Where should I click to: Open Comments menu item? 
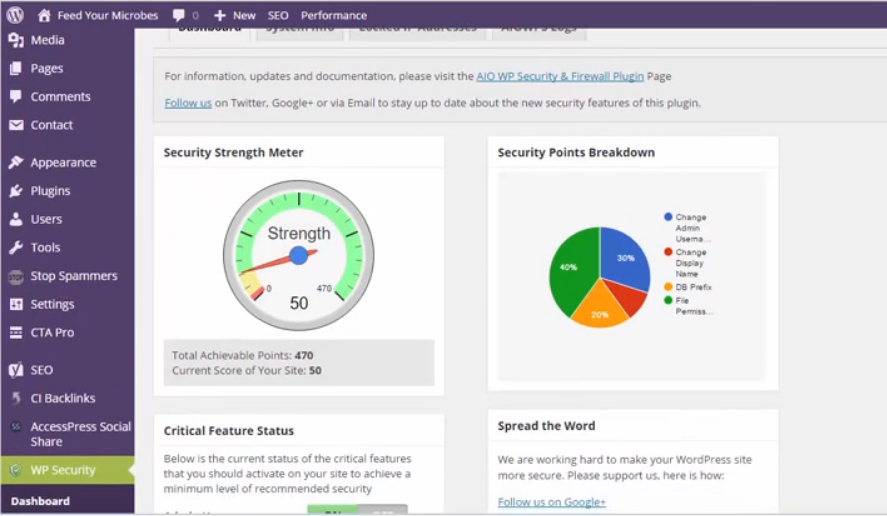tap(61, 97)
